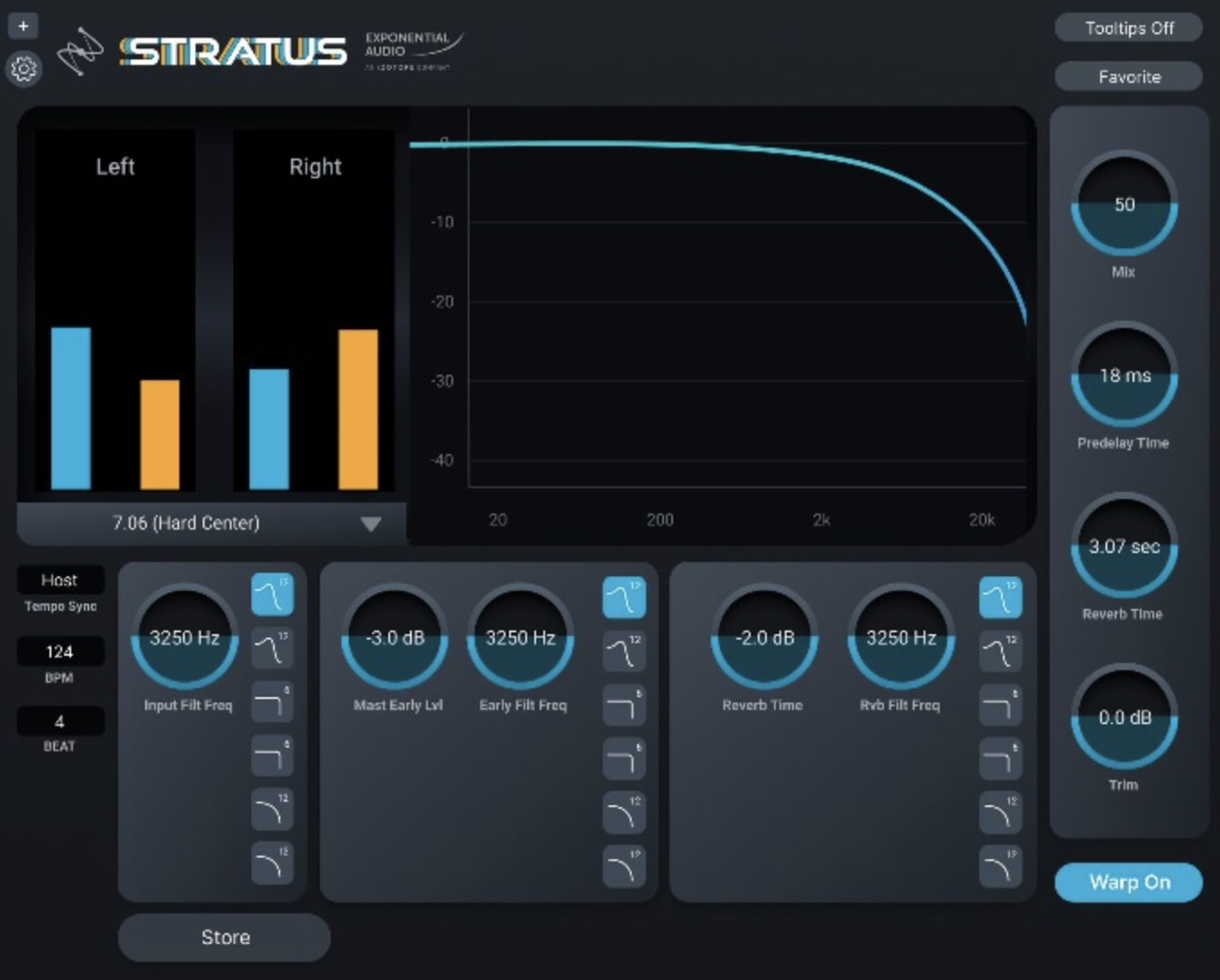Click the Mix knob showing 50
This screenshot has width=1220, height=980.
tap(1124, 204)
